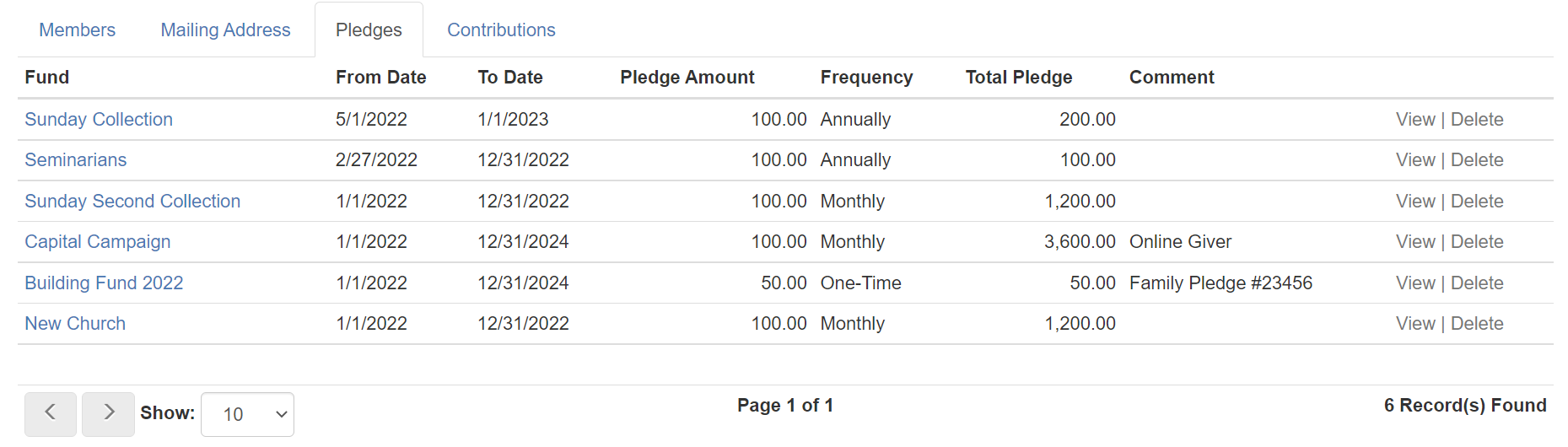Switch to the Members tab
Viewport: 1568px width, 447px height.
tap(78, 30)
